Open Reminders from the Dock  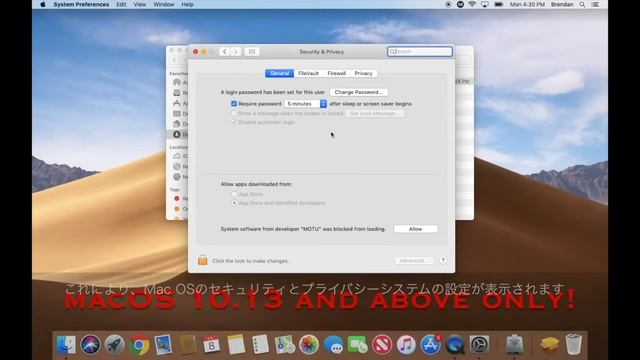pos(260,345)
